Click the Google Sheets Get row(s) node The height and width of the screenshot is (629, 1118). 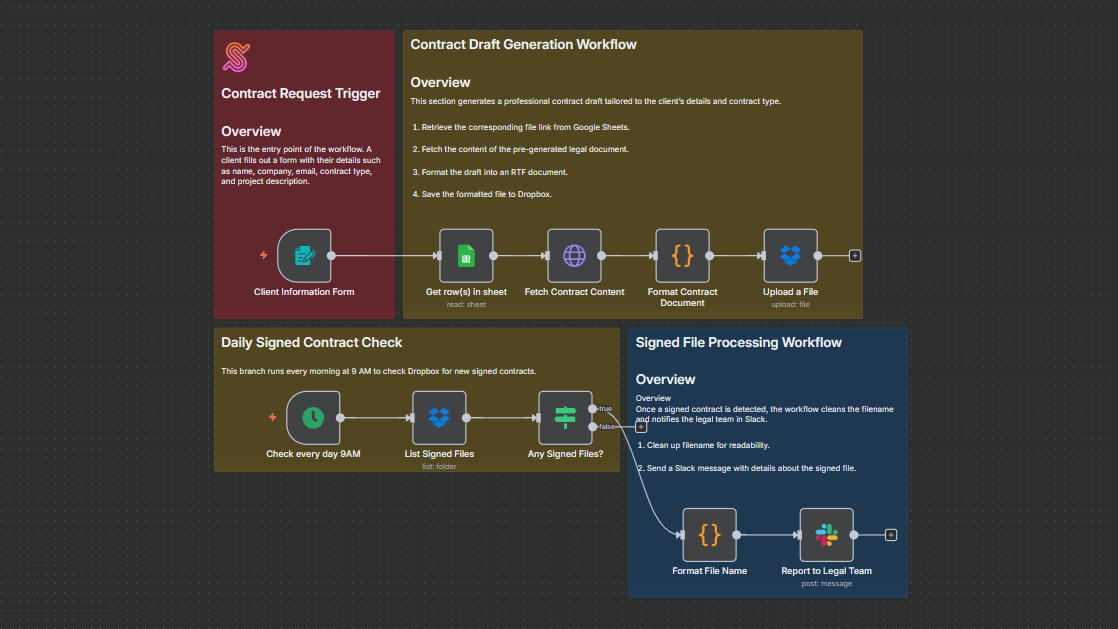466,256
